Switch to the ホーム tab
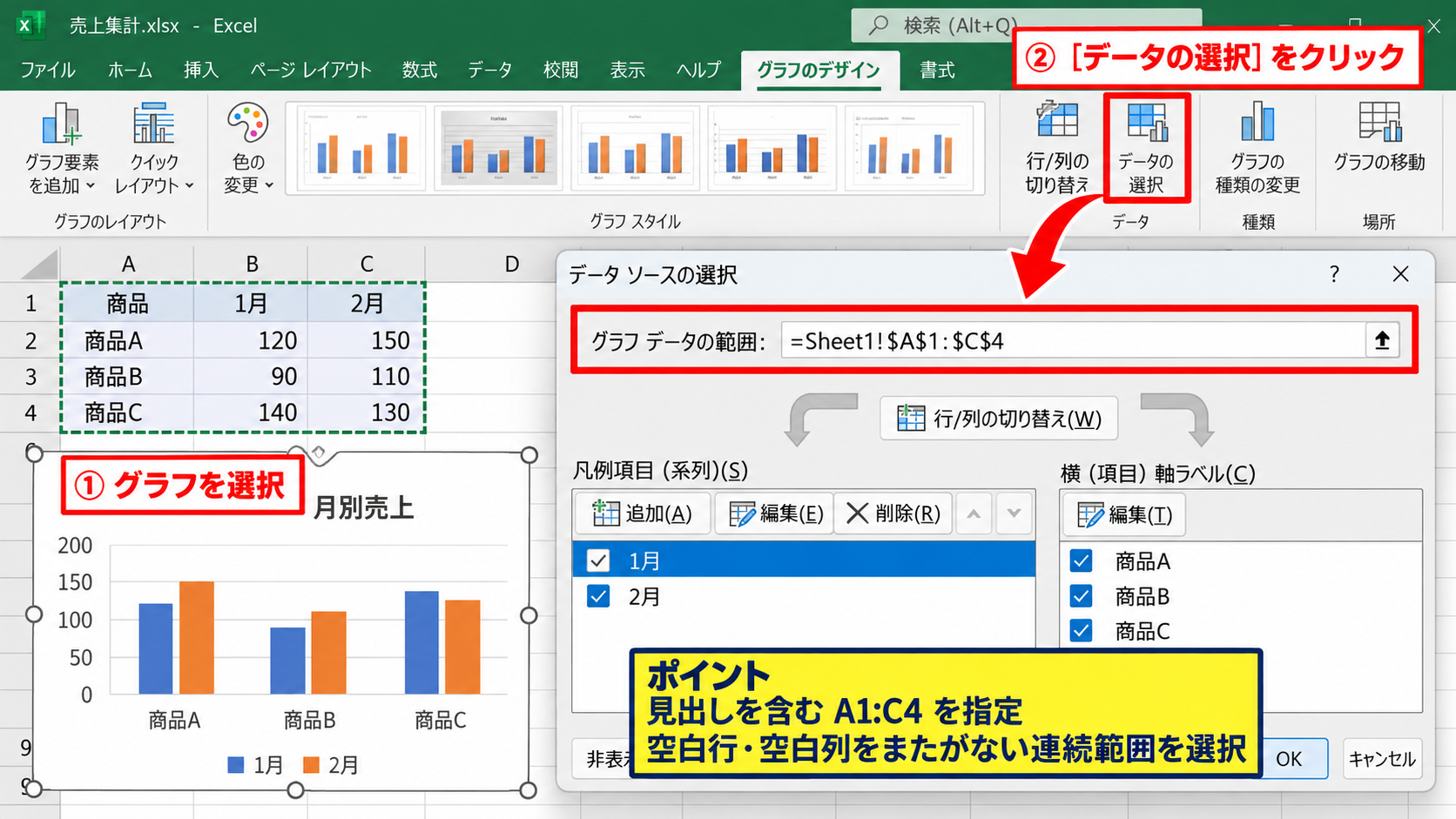The height and width of the screenshot is (819, 1456). point(130,70)
